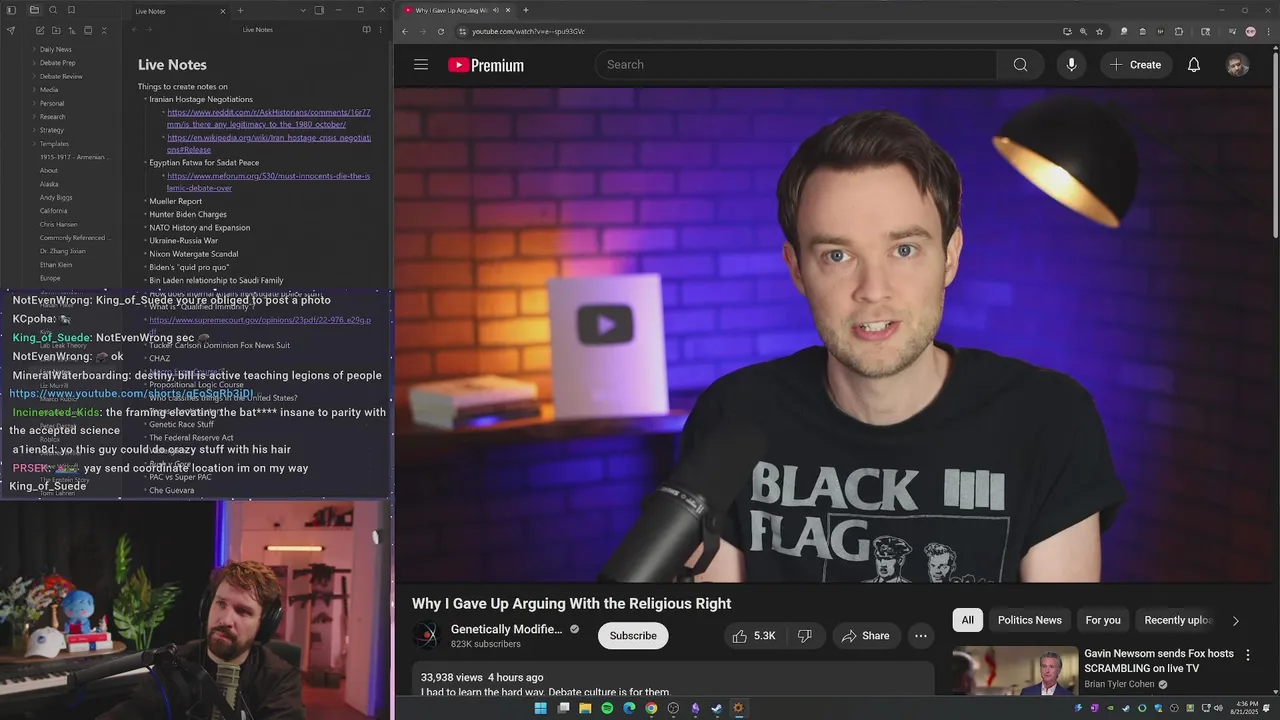
Task: Open Windows Start menu
Action: point(541,708)
